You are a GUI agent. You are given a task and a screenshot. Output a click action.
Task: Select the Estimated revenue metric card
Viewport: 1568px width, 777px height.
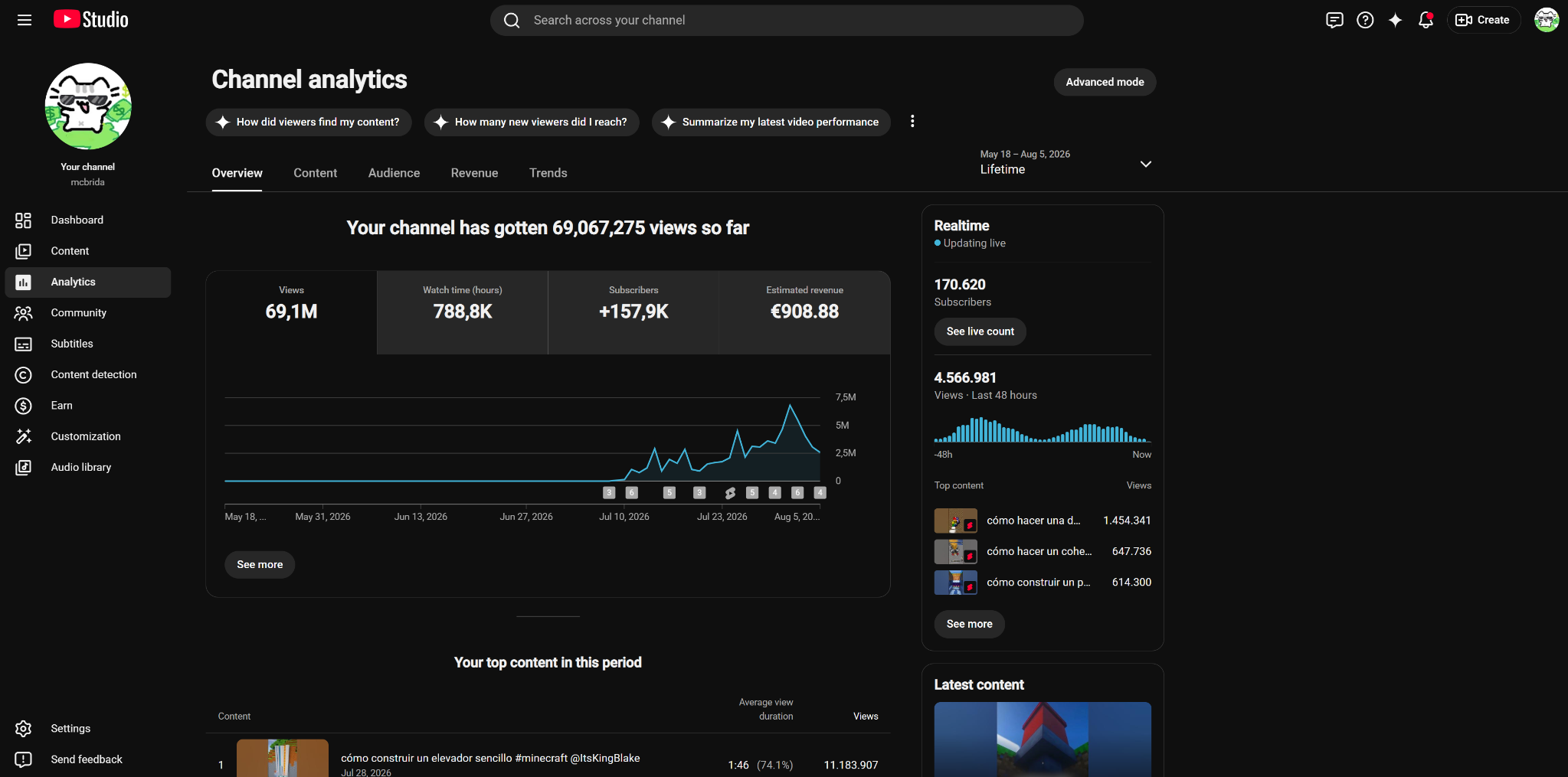[805, 312]
